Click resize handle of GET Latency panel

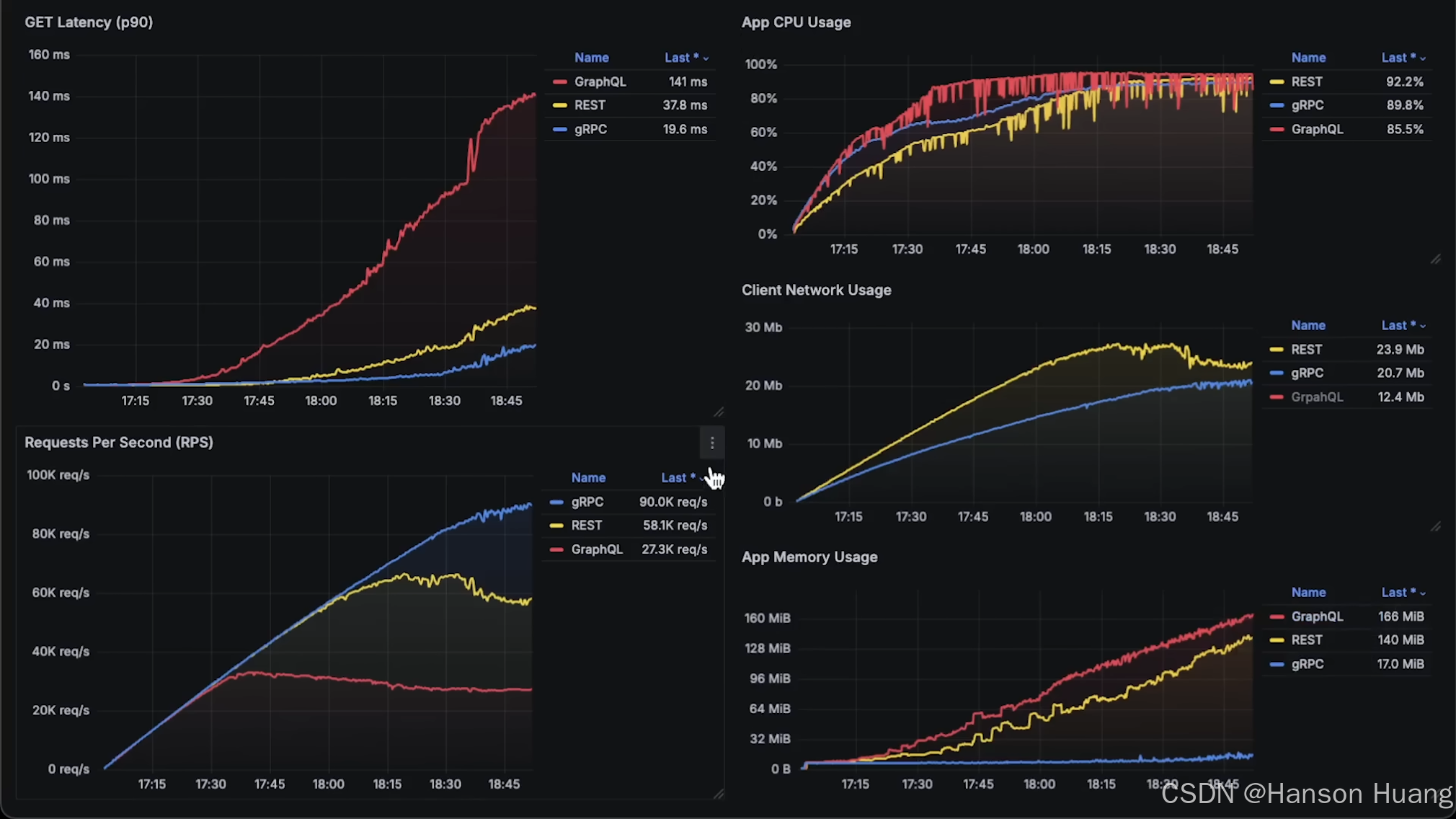(719, 412)
